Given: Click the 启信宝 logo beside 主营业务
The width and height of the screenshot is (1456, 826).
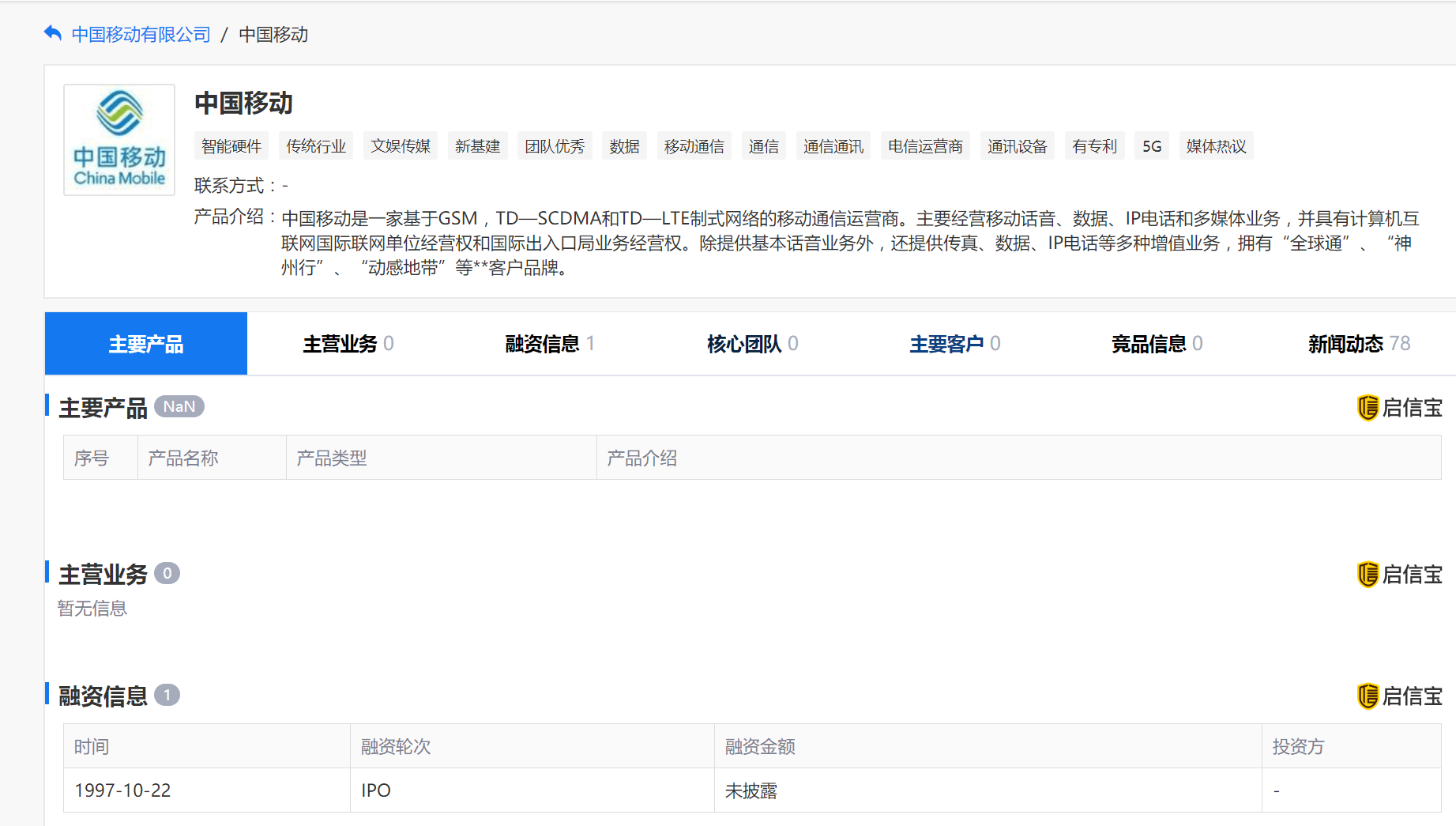Looking at the screenshot, I should (x=1399, y=575).
